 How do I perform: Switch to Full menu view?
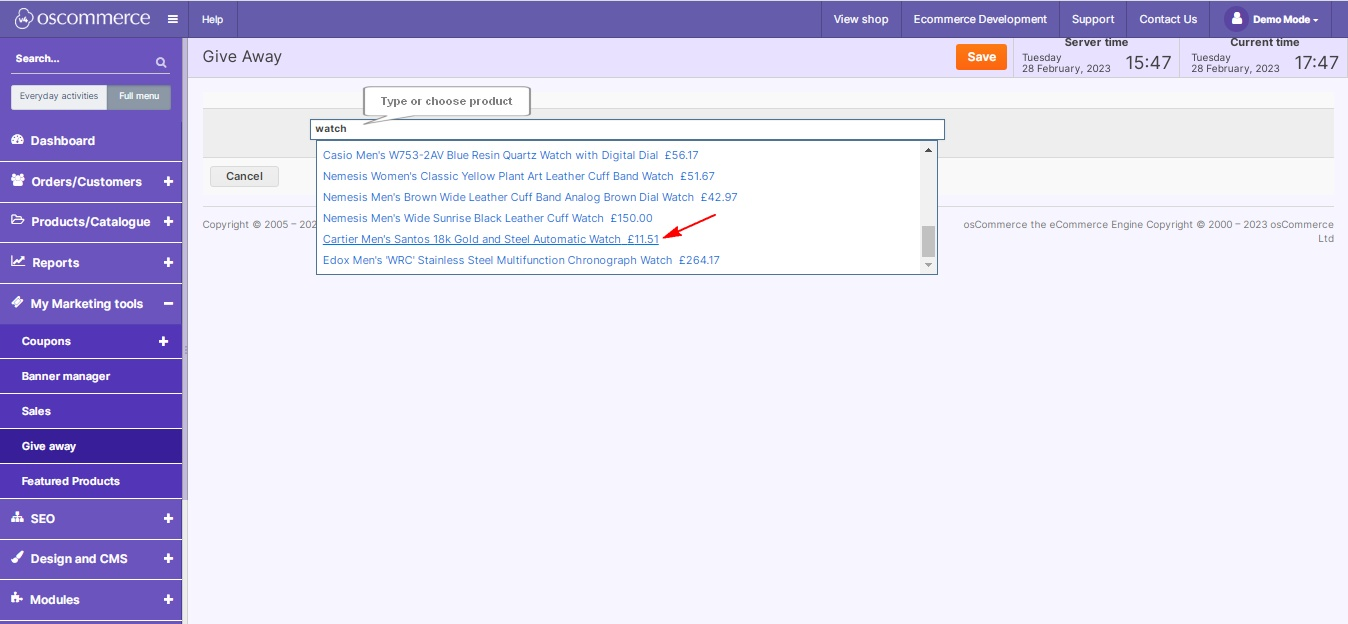(139, 97)
